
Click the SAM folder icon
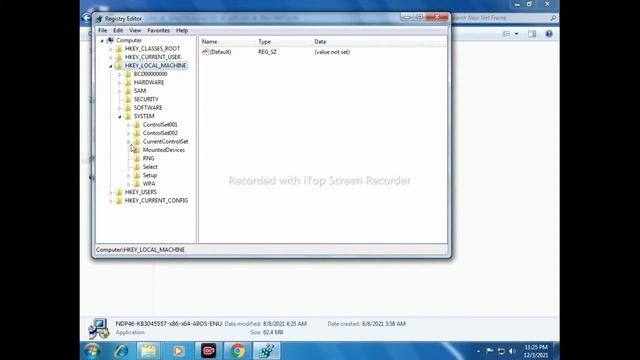(128, 91)
